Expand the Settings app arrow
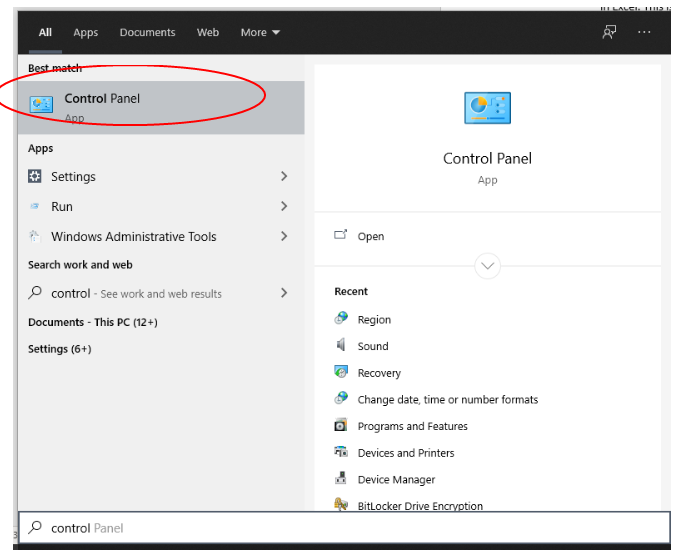677x554 pixels. coord(284,177)
